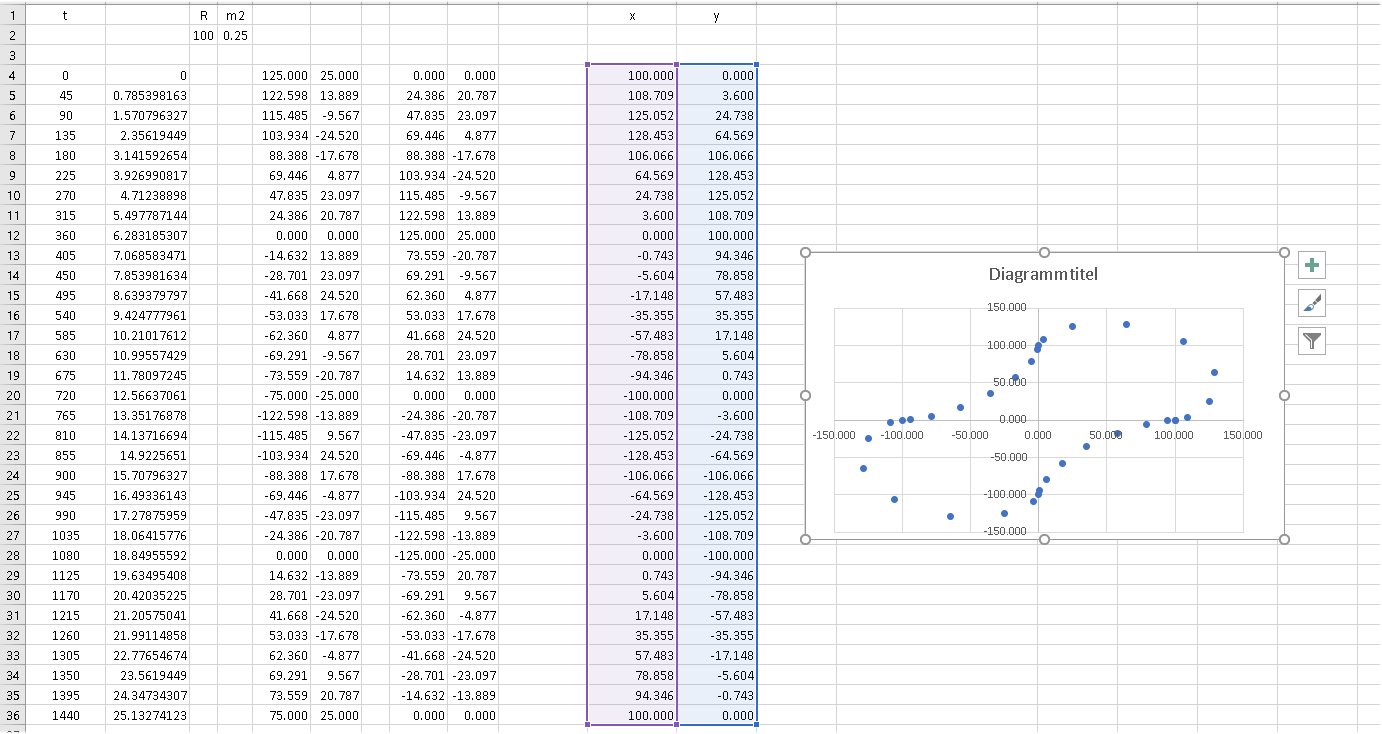Select the chart title Diagrammtitel
Screen dimensions: 1382x734
(x=1043, y=273)
